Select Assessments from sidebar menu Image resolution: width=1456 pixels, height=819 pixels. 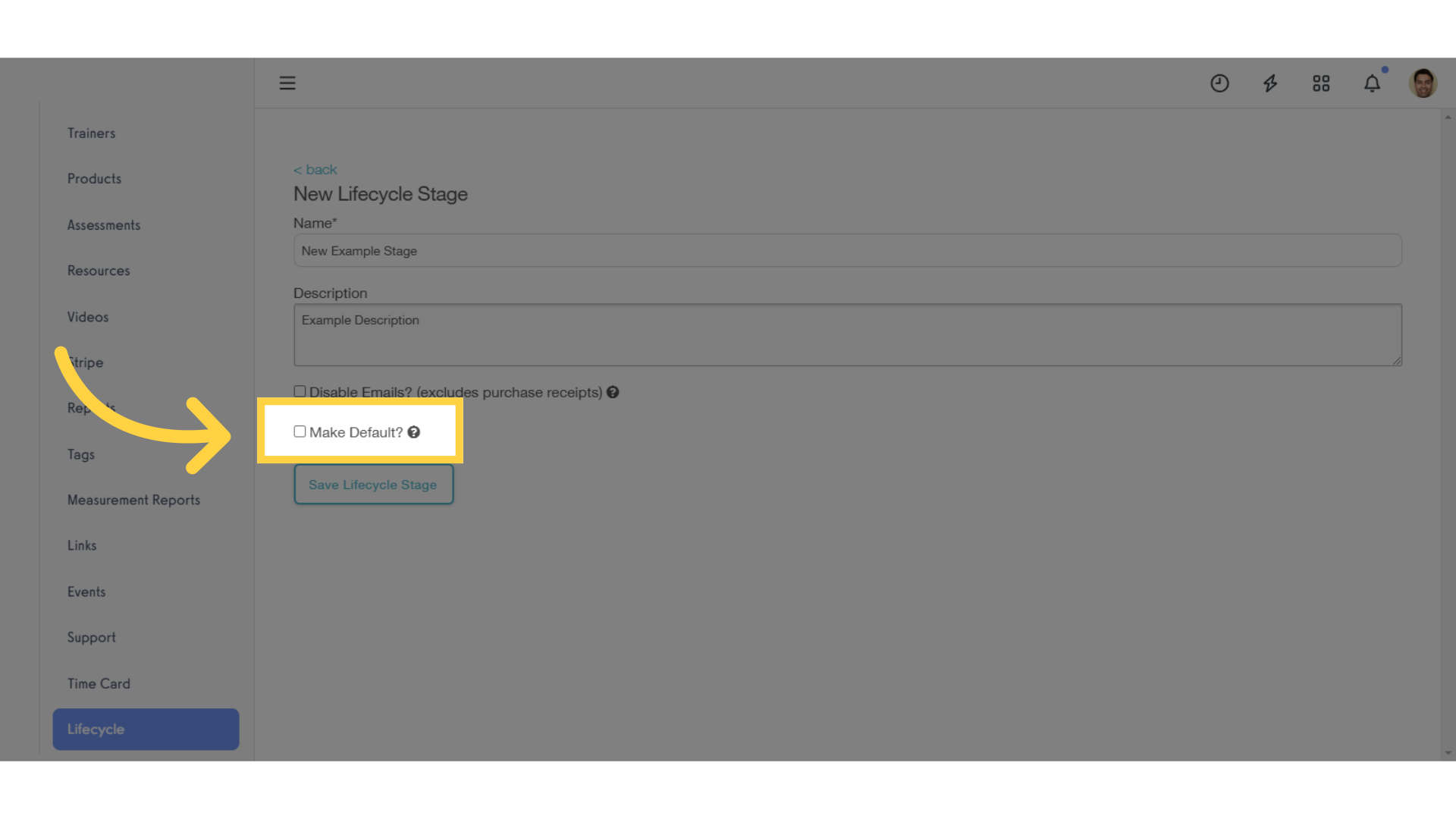click(x=104, y=225)
